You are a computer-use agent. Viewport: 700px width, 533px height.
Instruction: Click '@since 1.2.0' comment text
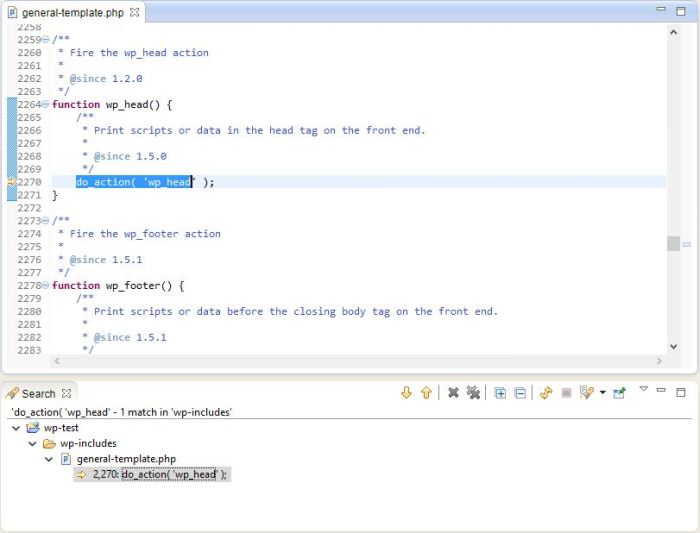point(106,79)
